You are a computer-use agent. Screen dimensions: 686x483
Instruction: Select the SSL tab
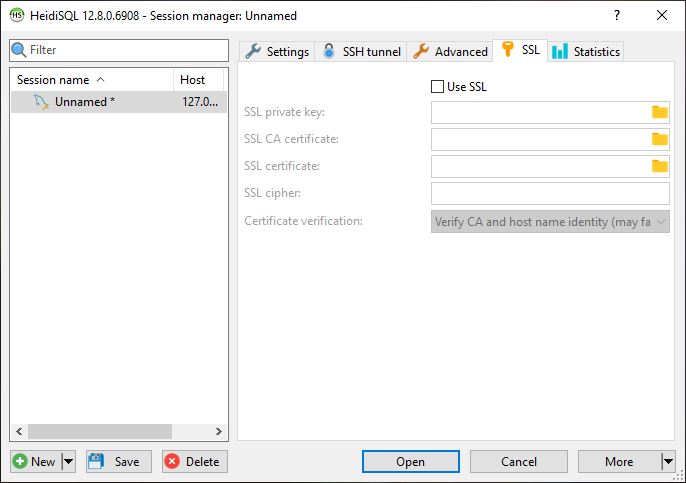click(520, 50)
